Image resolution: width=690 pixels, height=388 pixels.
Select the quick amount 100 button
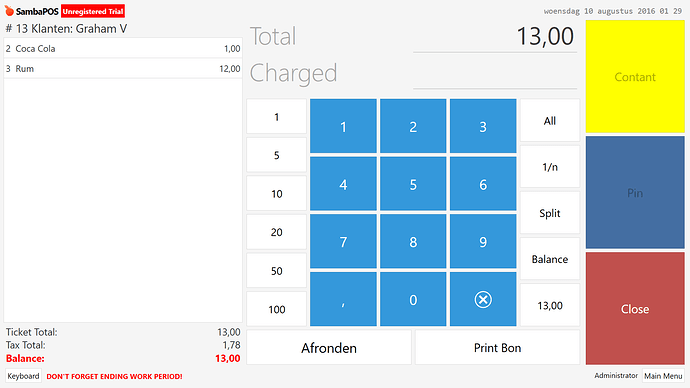click(276, 309)
